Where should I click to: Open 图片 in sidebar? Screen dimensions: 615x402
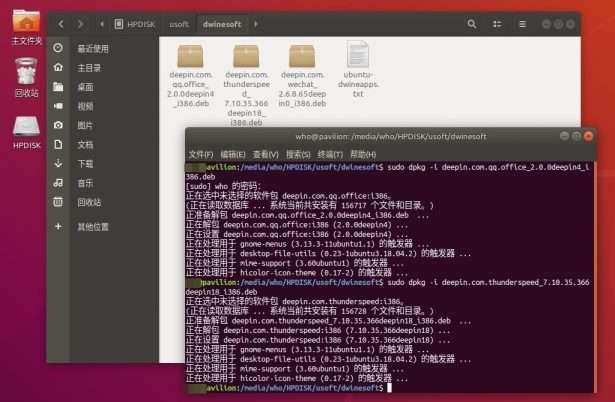pyautogui.click(x=85, y=126)
